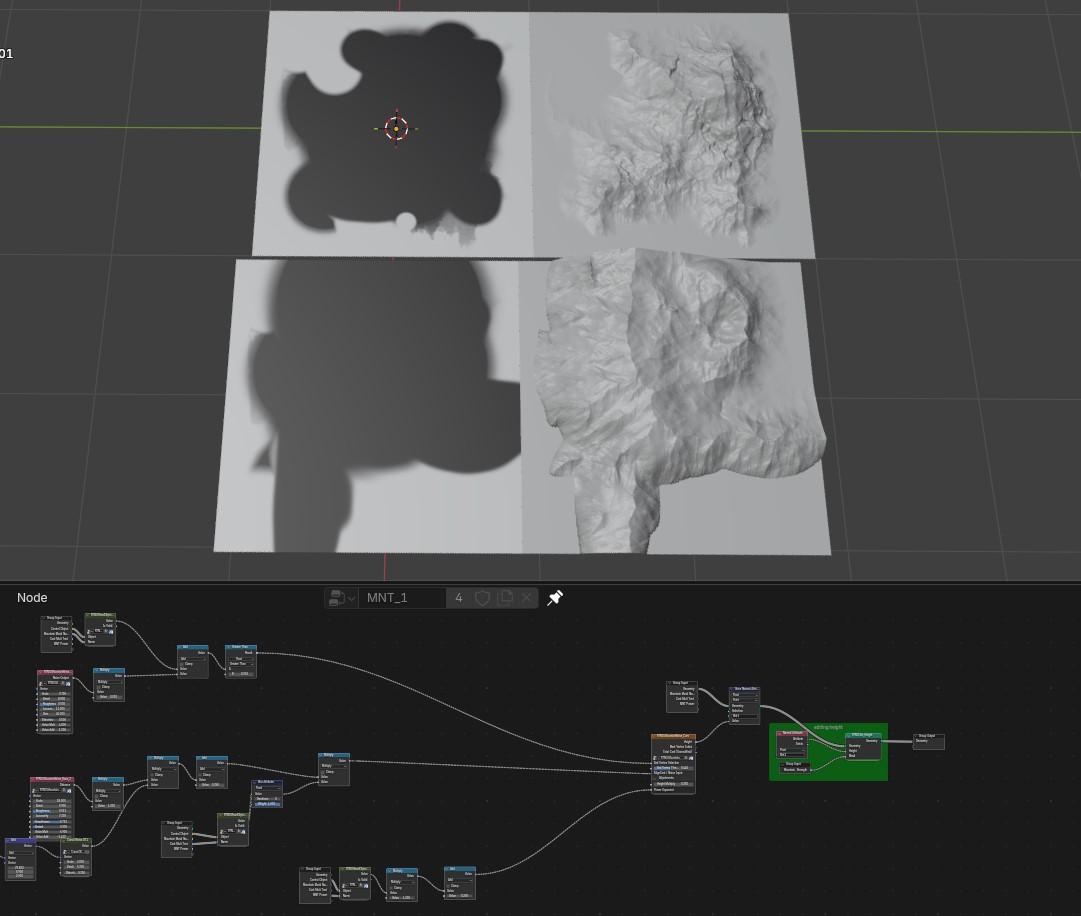Toggle fake user shield for MNT_1

(x=482, y=598)
